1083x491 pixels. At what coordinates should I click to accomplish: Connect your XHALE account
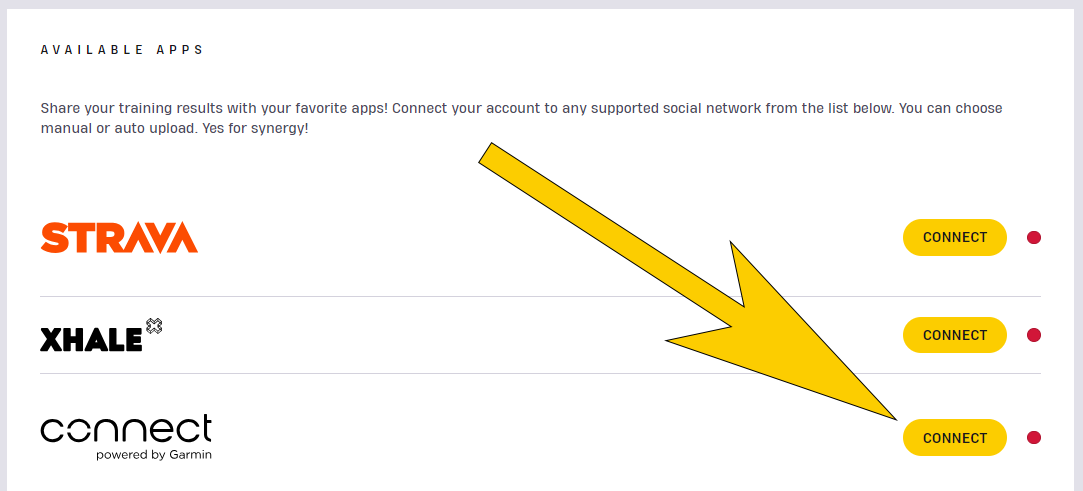click(x=955, y=335)
